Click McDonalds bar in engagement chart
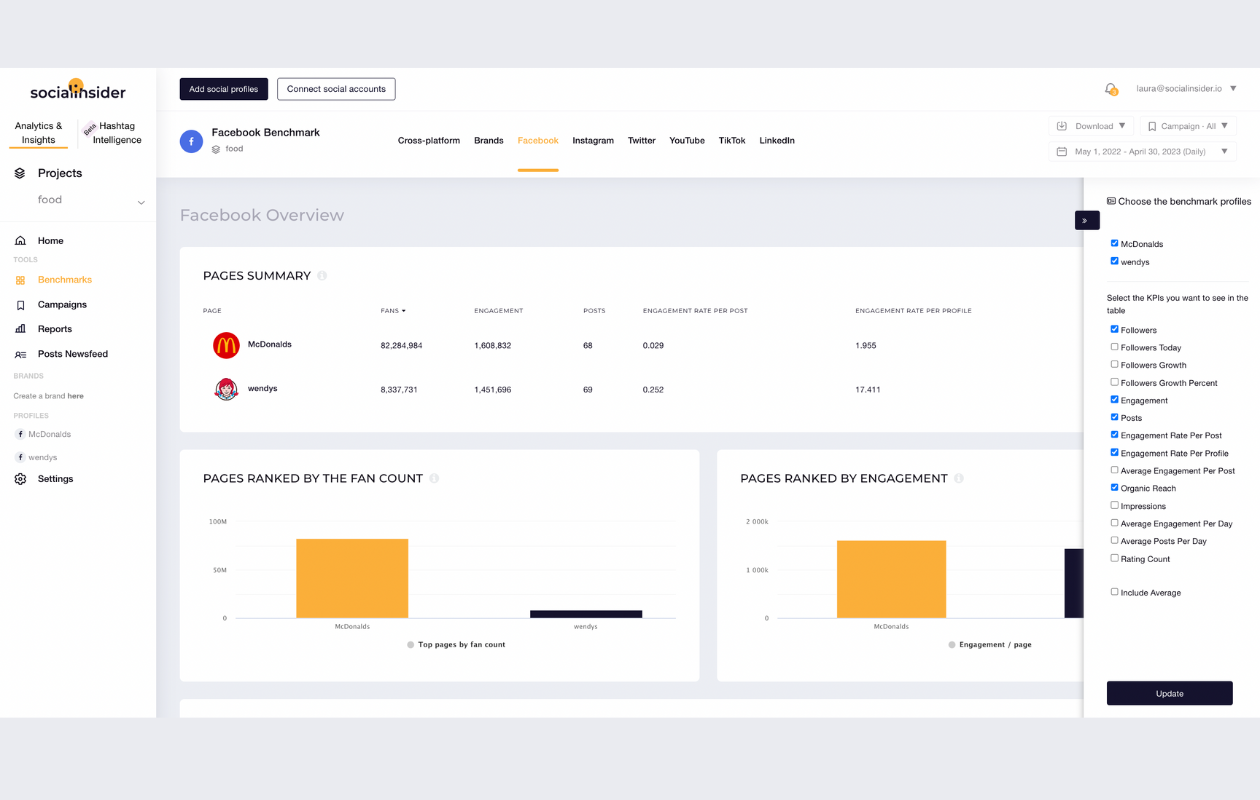Screen dimensions: 1260x800 tap(891, 579)
